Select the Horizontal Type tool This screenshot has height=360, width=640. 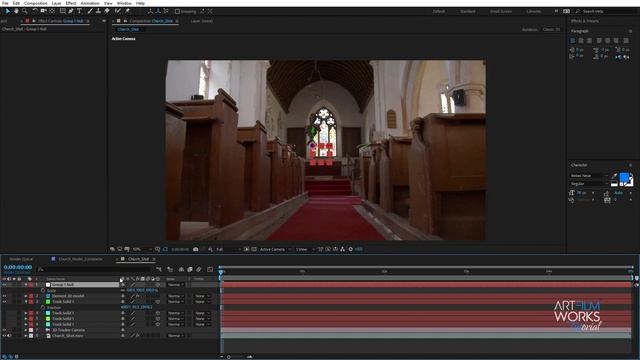(x=80, y=11)
